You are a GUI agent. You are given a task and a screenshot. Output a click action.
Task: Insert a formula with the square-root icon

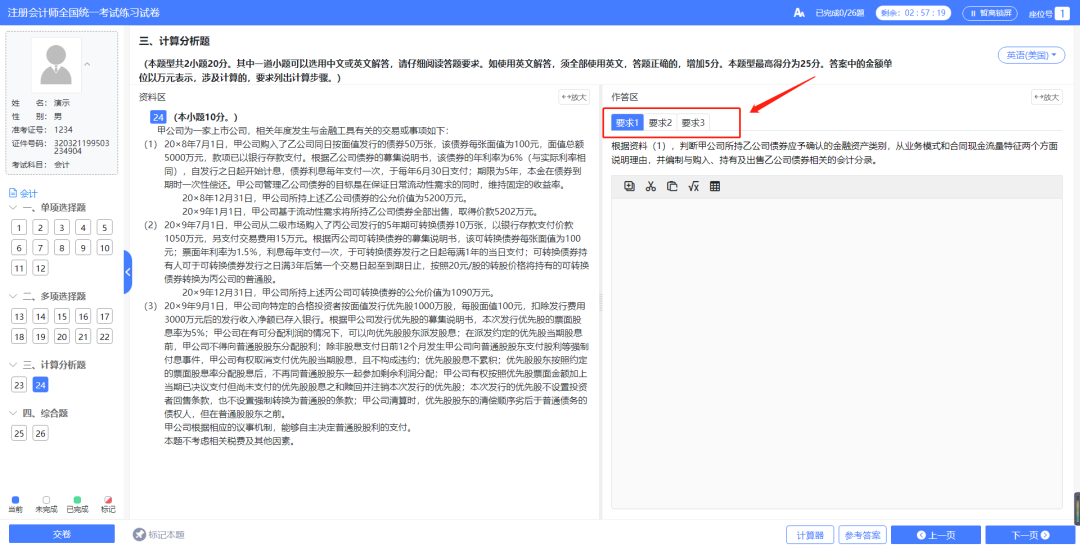[693, 186]
